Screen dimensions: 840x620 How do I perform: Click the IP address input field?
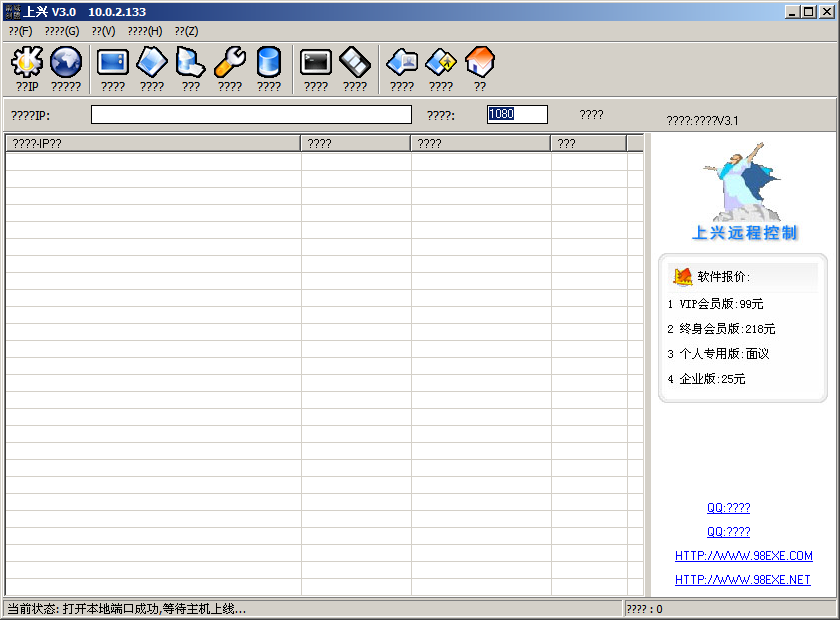tap(251, 115)
